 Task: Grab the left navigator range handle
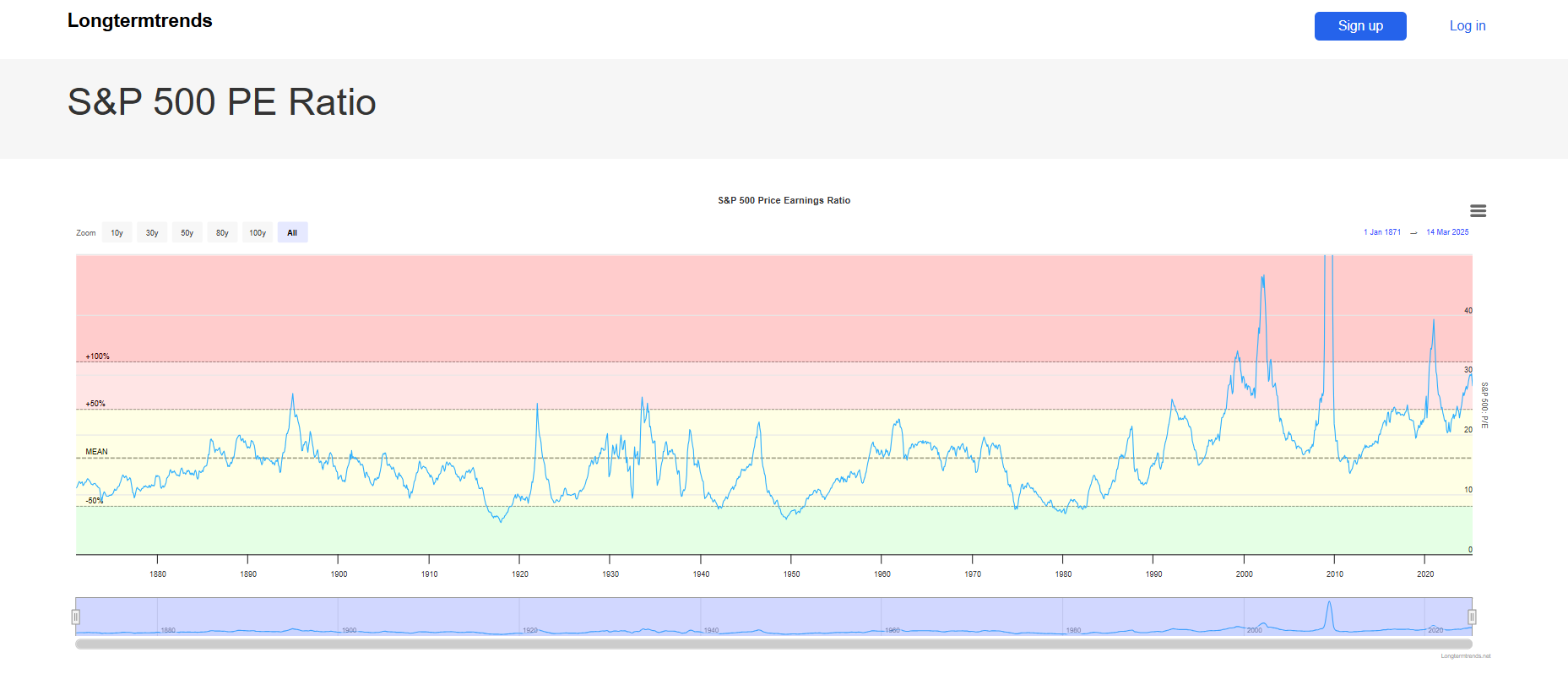tap(76, 617)
